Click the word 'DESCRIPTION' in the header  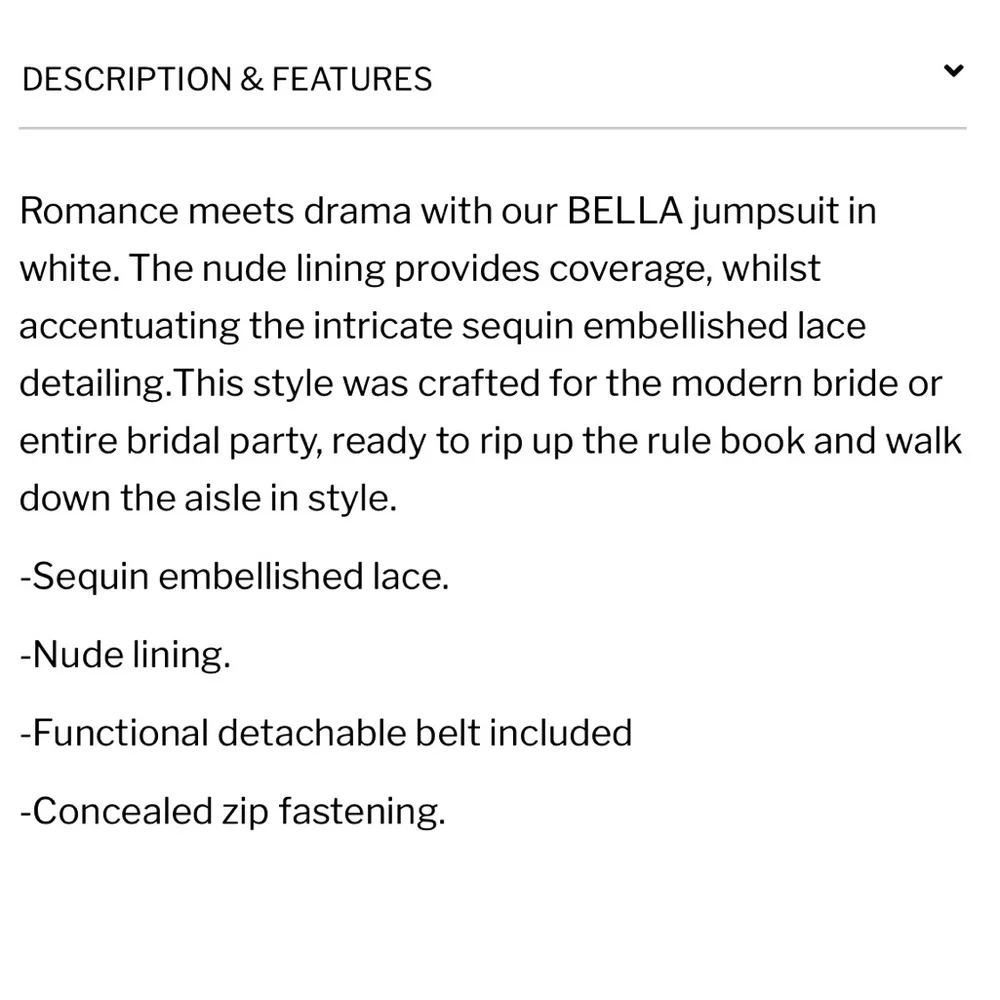tap(127, 80)
